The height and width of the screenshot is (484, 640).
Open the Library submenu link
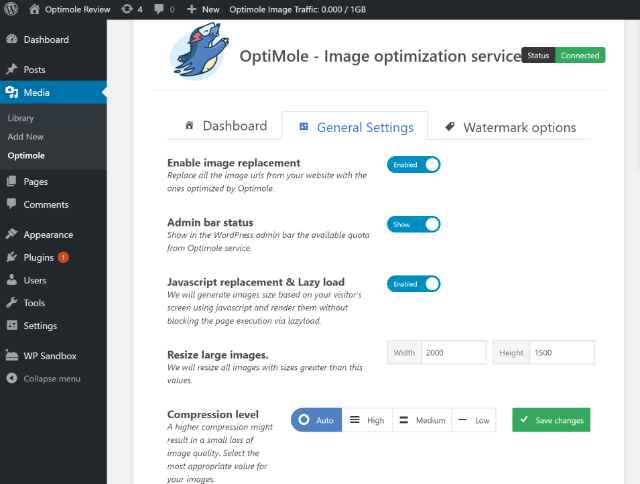click(x=20, y=118)
